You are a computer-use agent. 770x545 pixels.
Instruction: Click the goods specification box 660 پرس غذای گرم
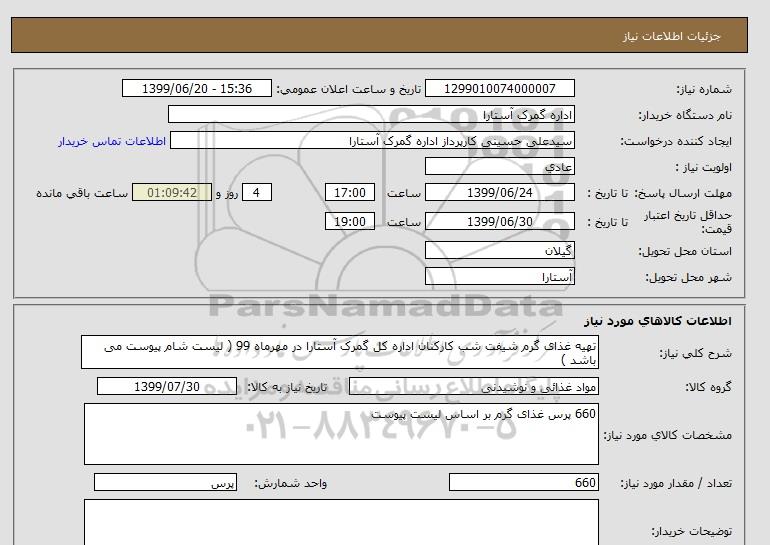[x=341, y=434]
